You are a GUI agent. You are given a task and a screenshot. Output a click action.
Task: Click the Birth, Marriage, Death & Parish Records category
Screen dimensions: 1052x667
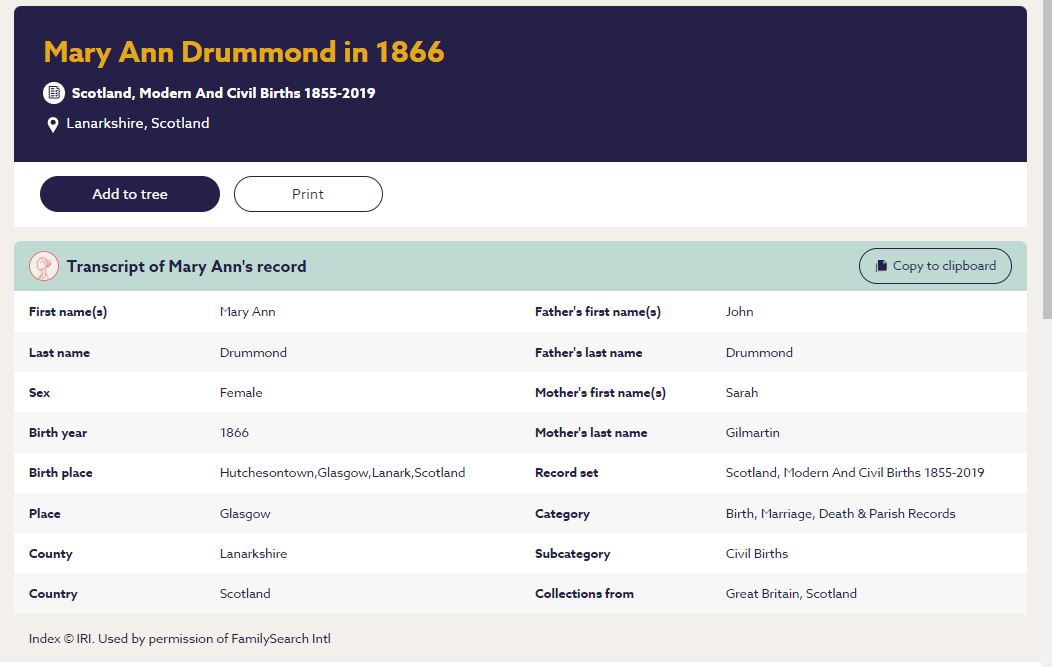click(840, 514)
